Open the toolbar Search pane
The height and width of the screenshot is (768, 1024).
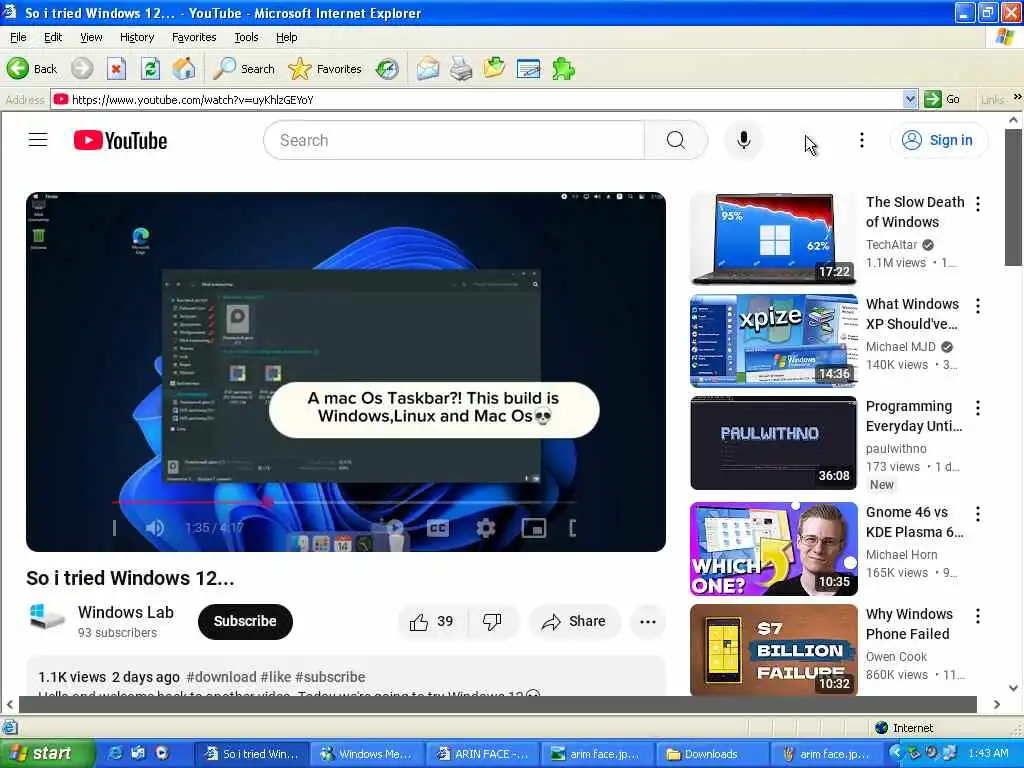coord(244,69)
